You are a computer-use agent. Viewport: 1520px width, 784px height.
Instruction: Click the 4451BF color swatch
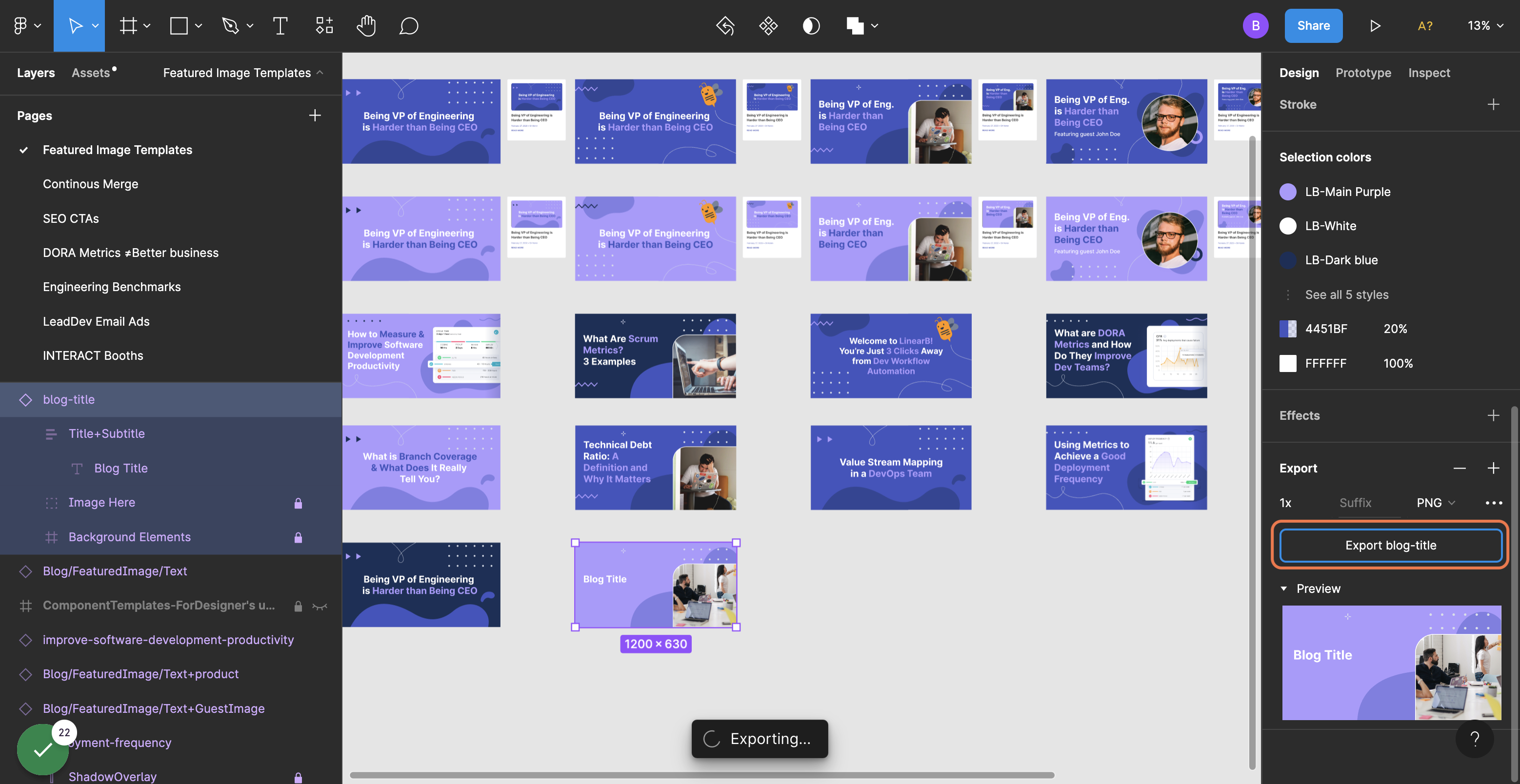[1287, 329]
